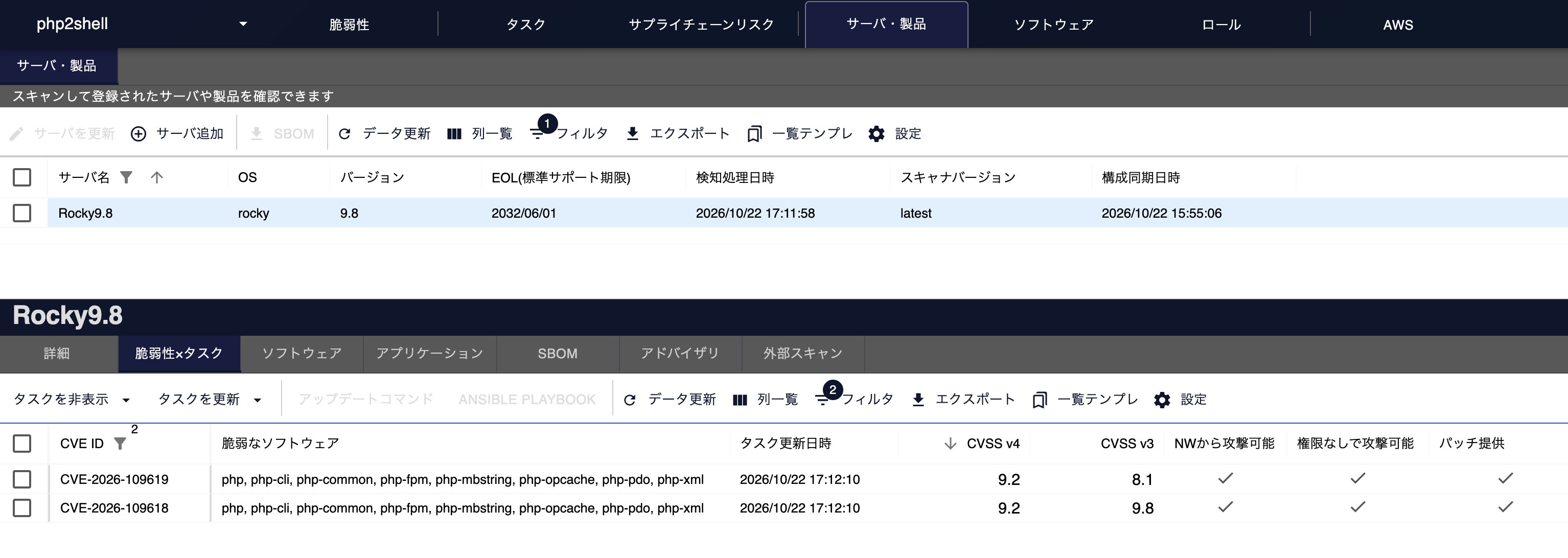Check the CVE-2026-109618 row checkbox

tap(22, 508)
